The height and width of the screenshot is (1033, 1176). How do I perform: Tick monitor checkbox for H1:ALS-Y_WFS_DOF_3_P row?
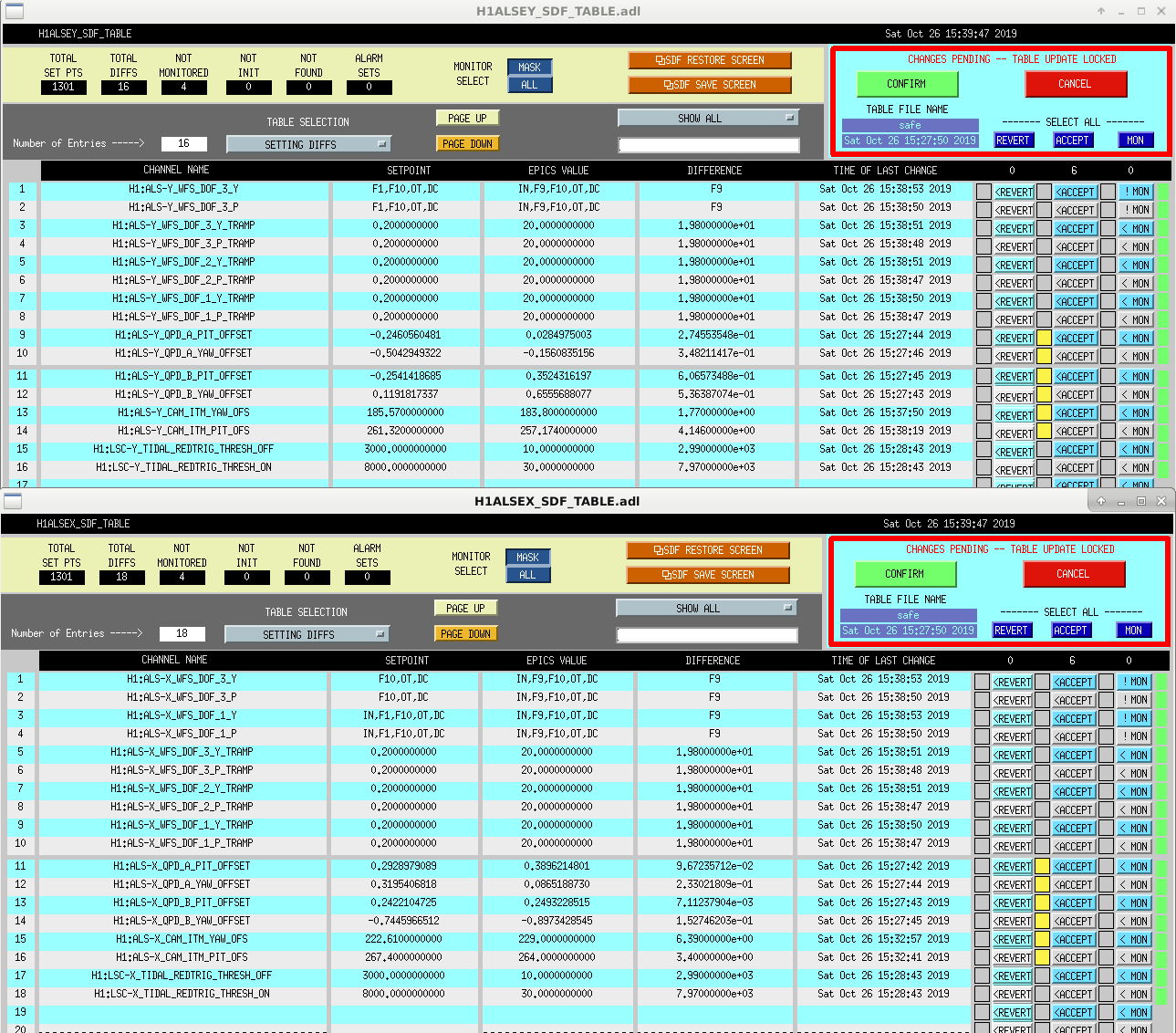click(x=1108, y=210)
